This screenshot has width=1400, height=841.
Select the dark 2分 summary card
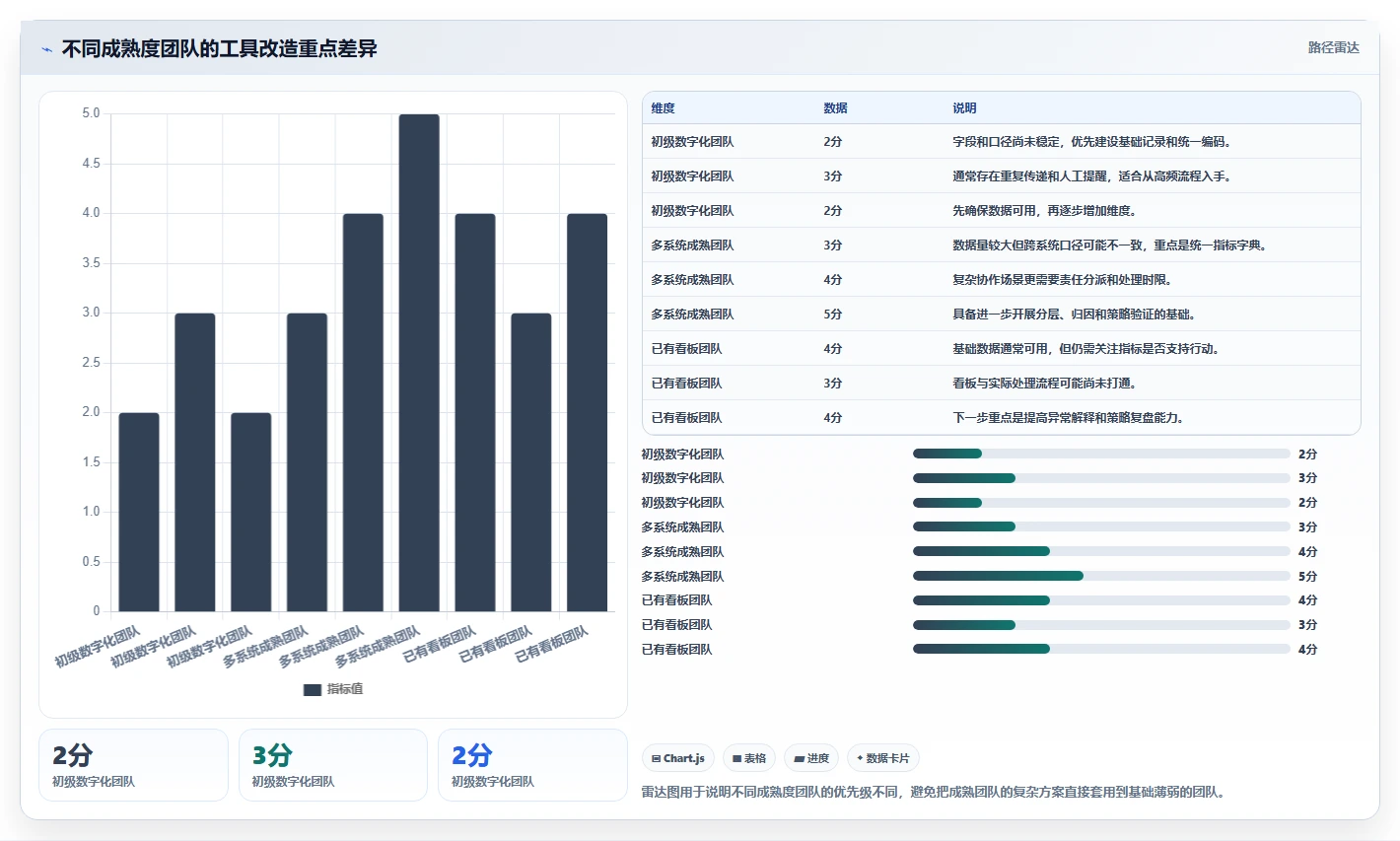pyautogui.click(x=133, y=765)
